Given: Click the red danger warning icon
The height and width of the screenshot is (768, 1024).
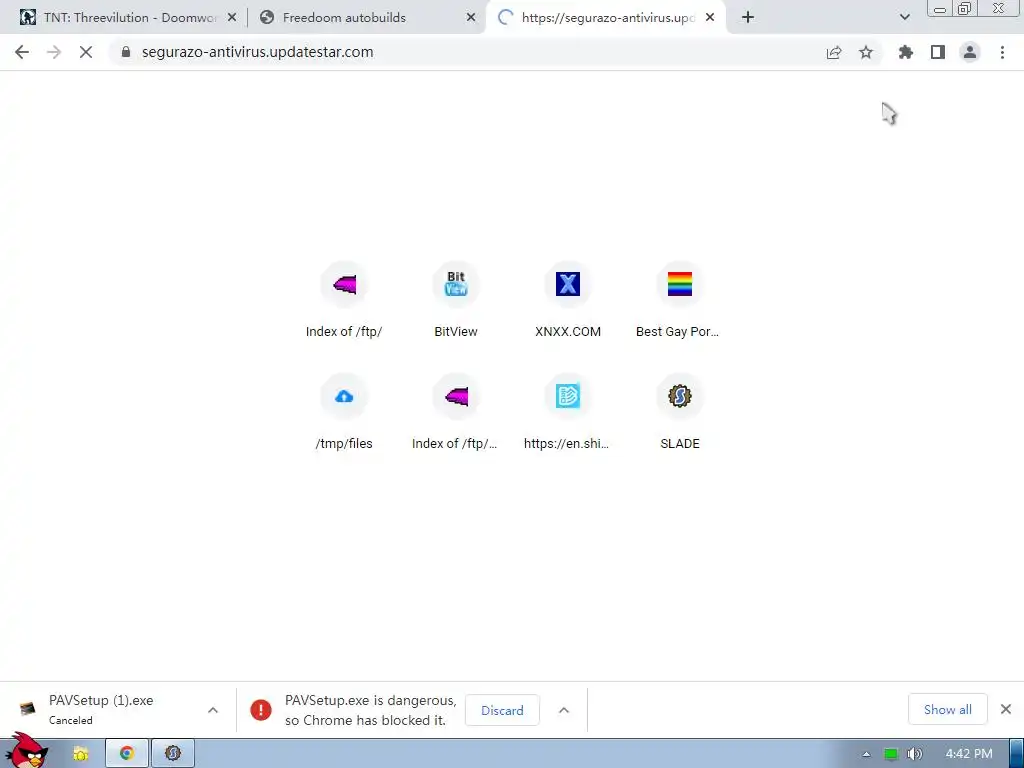Looking at the screenshot, I should click(x=261, y=710).
